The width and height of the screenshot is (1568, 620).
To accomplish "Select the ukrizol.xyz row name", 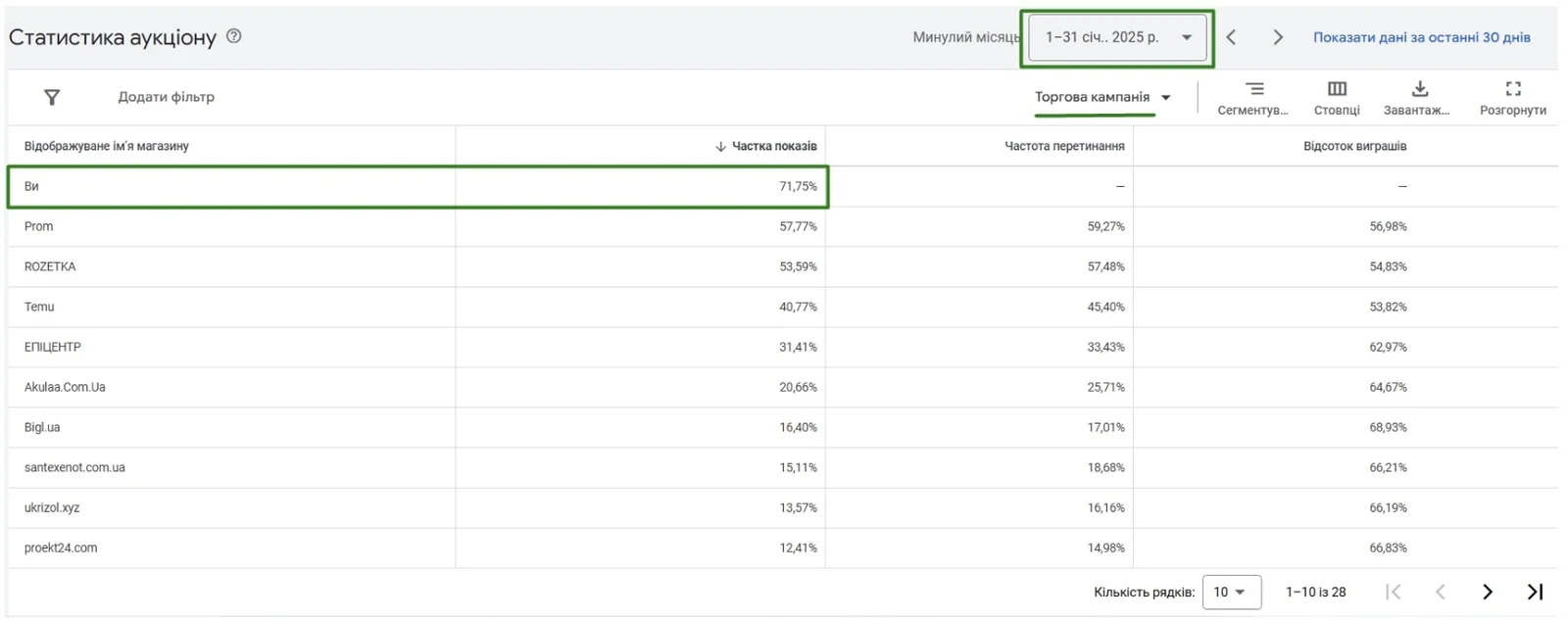I will (x=52, y=507).
